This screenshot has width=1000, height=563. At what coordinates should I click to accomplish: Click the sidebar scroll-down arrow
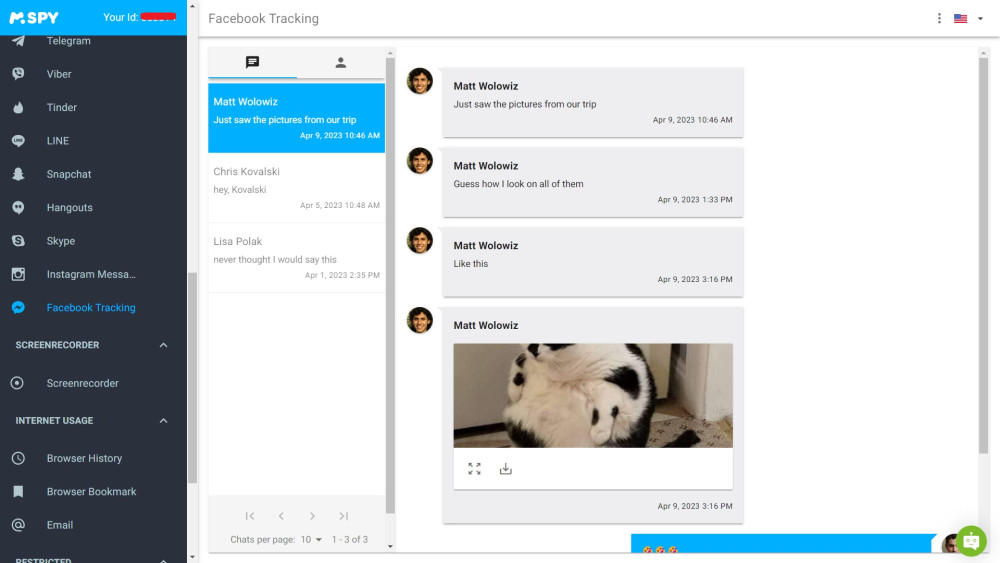pyautogui.click(x=193, y=557)
